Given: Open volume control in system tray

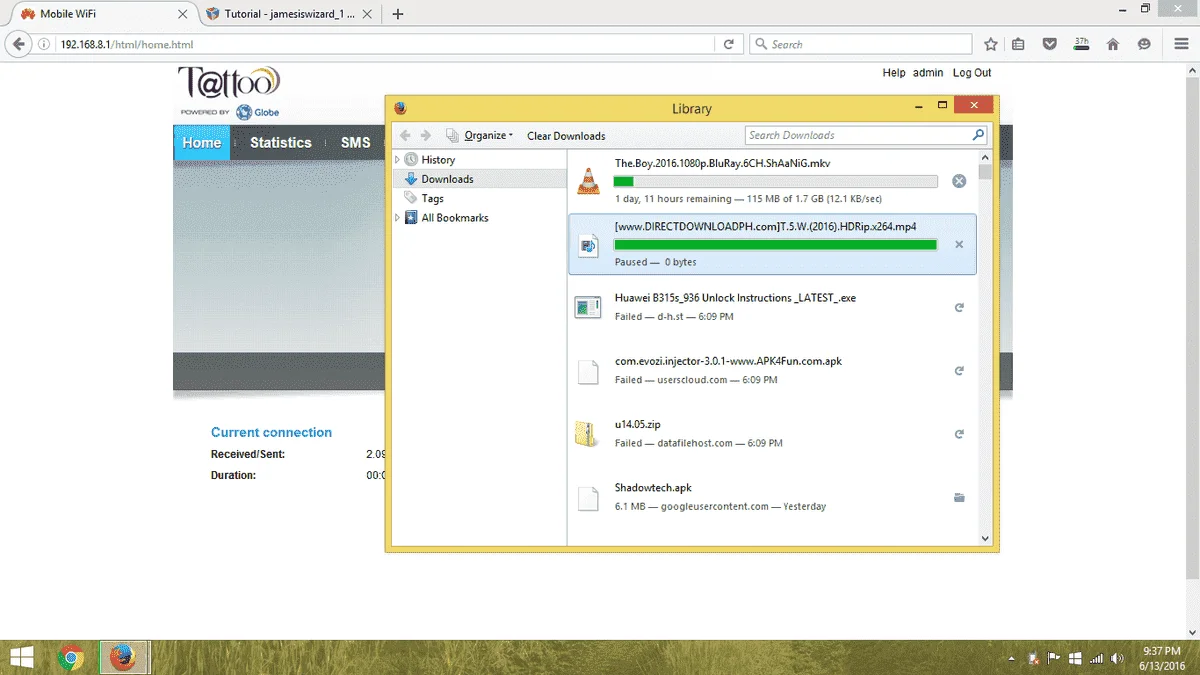Looking at the screenshot, I should point(1118,658).
